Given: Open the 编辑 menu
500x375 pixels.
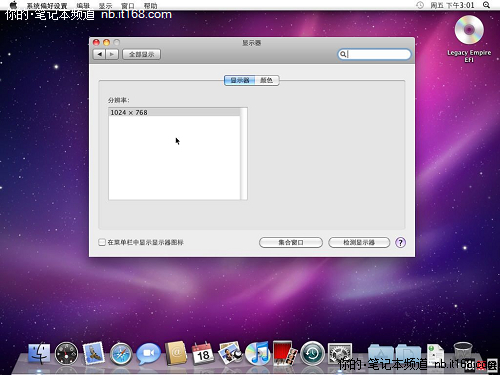Looking at the screenshot, I should pyautogui.click(x=83, y=6).
